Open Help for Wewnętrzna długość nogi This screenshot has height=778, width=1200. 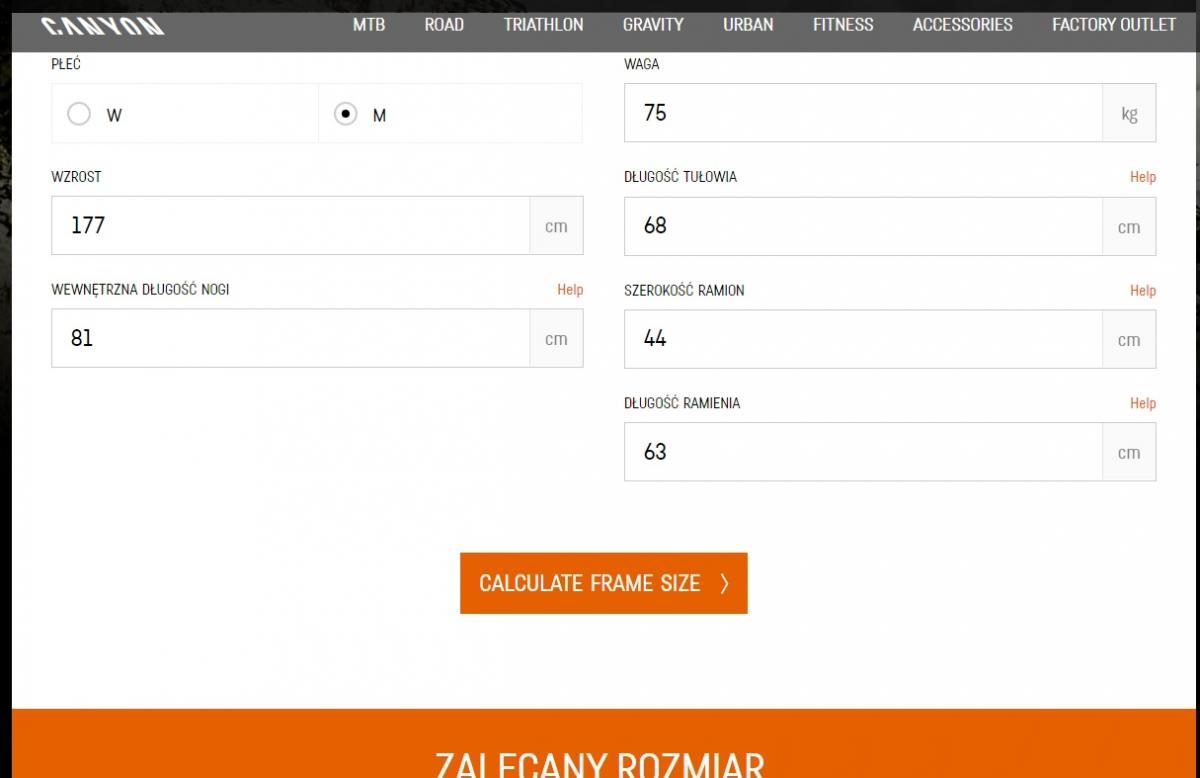570,290
